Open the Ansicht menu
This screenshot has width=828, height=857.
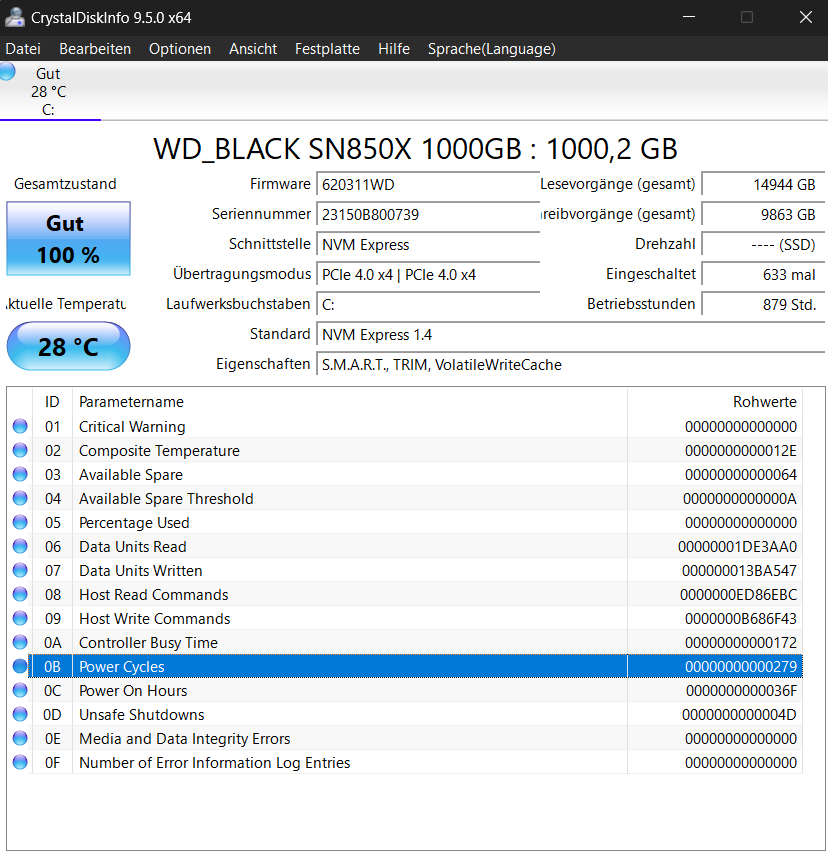[253, 49]
